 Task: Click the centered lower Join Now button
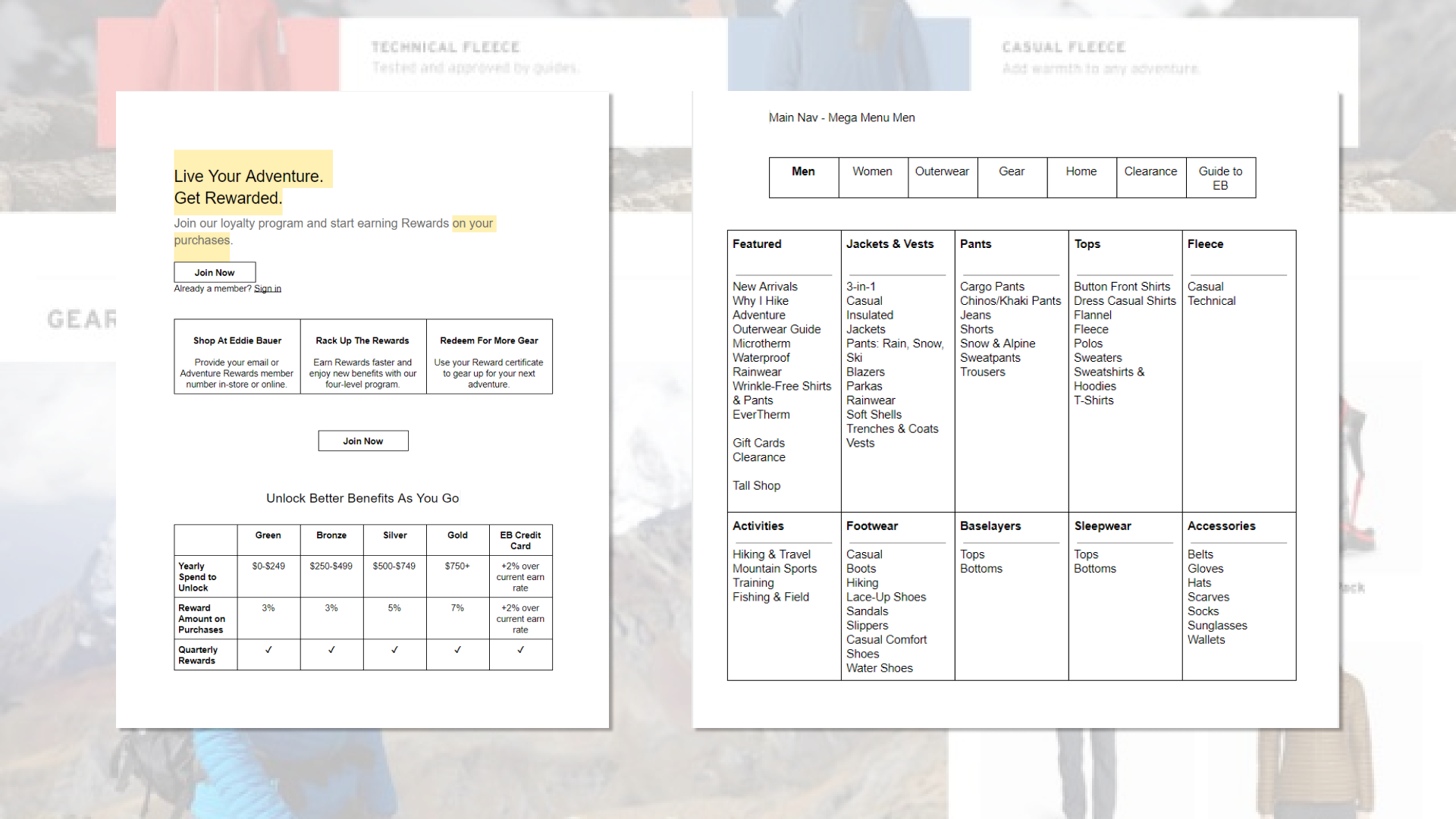pyautogui.click(x=362, y=441)
